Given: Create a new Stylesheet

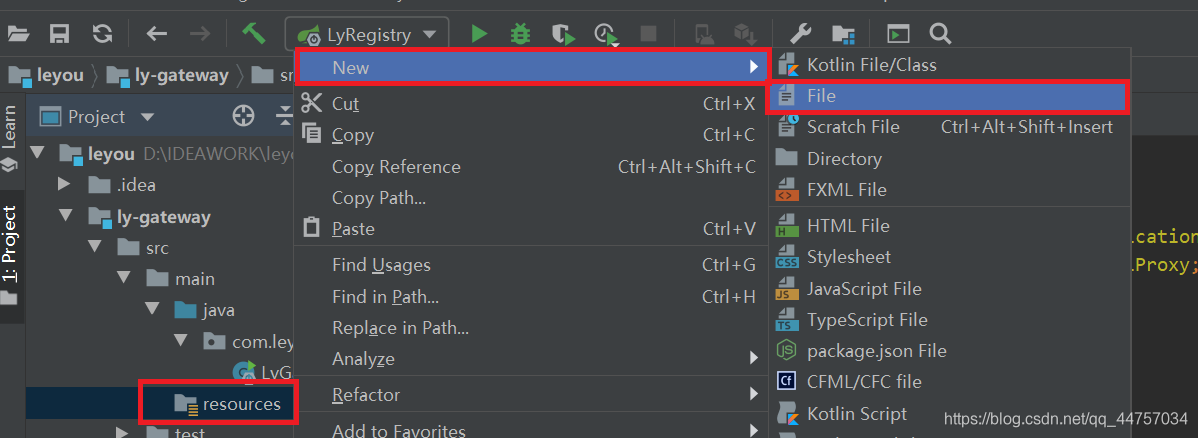Looking at the screenshot, I should click(950, 257).
